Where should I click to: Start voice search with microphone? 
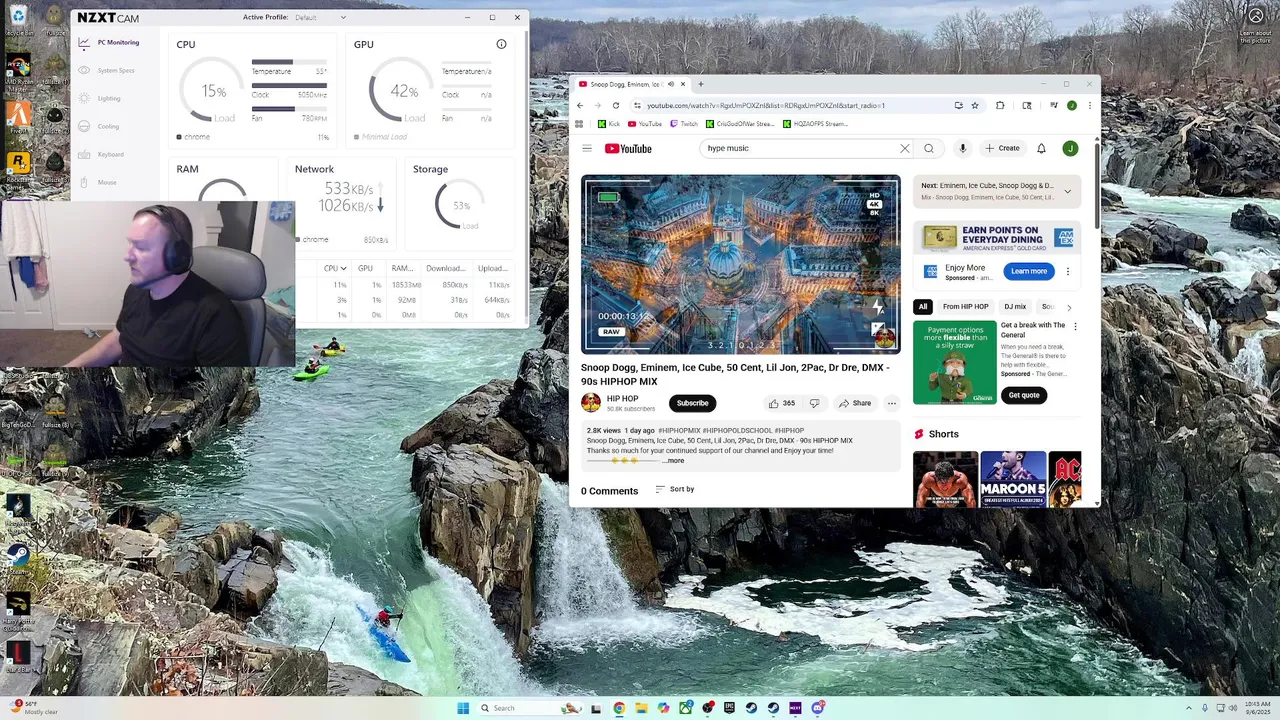[962, 148]
